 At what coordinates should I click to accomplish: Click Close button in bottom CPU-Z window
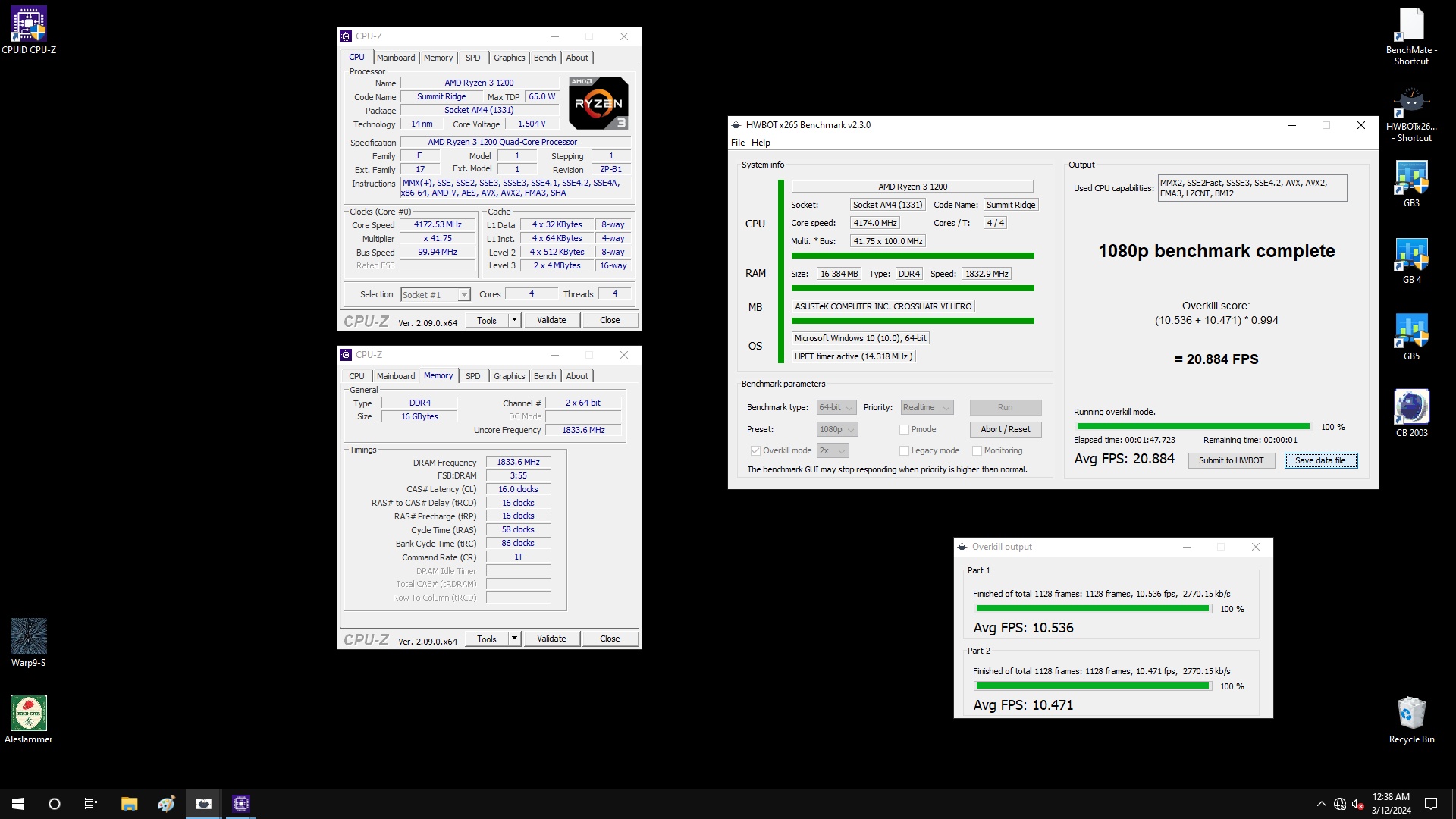(x=610, y=639)
